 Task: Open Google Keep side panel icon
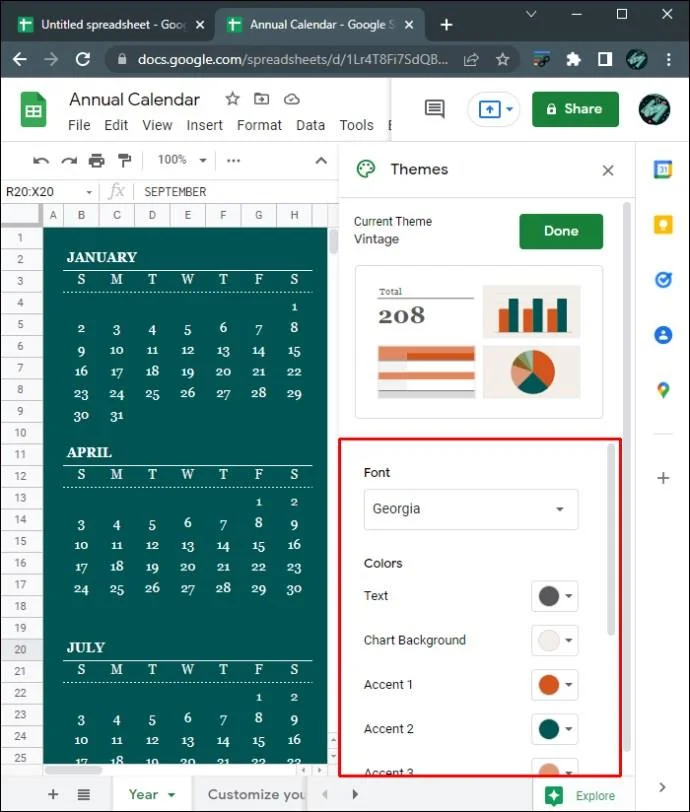pos(664,225)
